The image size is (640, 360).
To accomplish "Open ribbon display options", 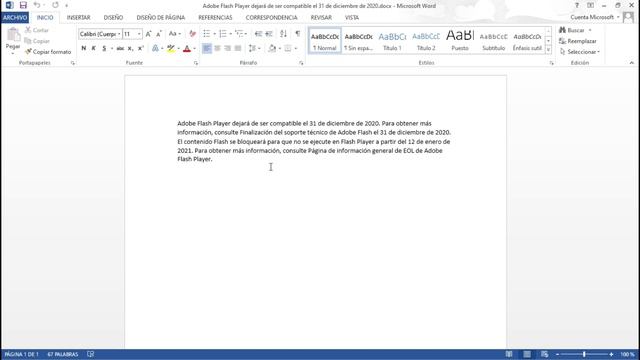I will (590, 5).
